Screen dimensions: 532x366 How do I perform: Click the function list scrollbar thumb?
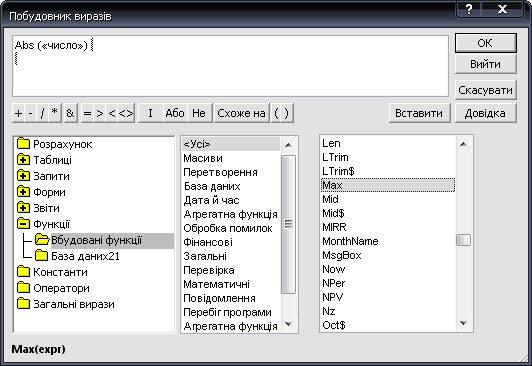463,240
